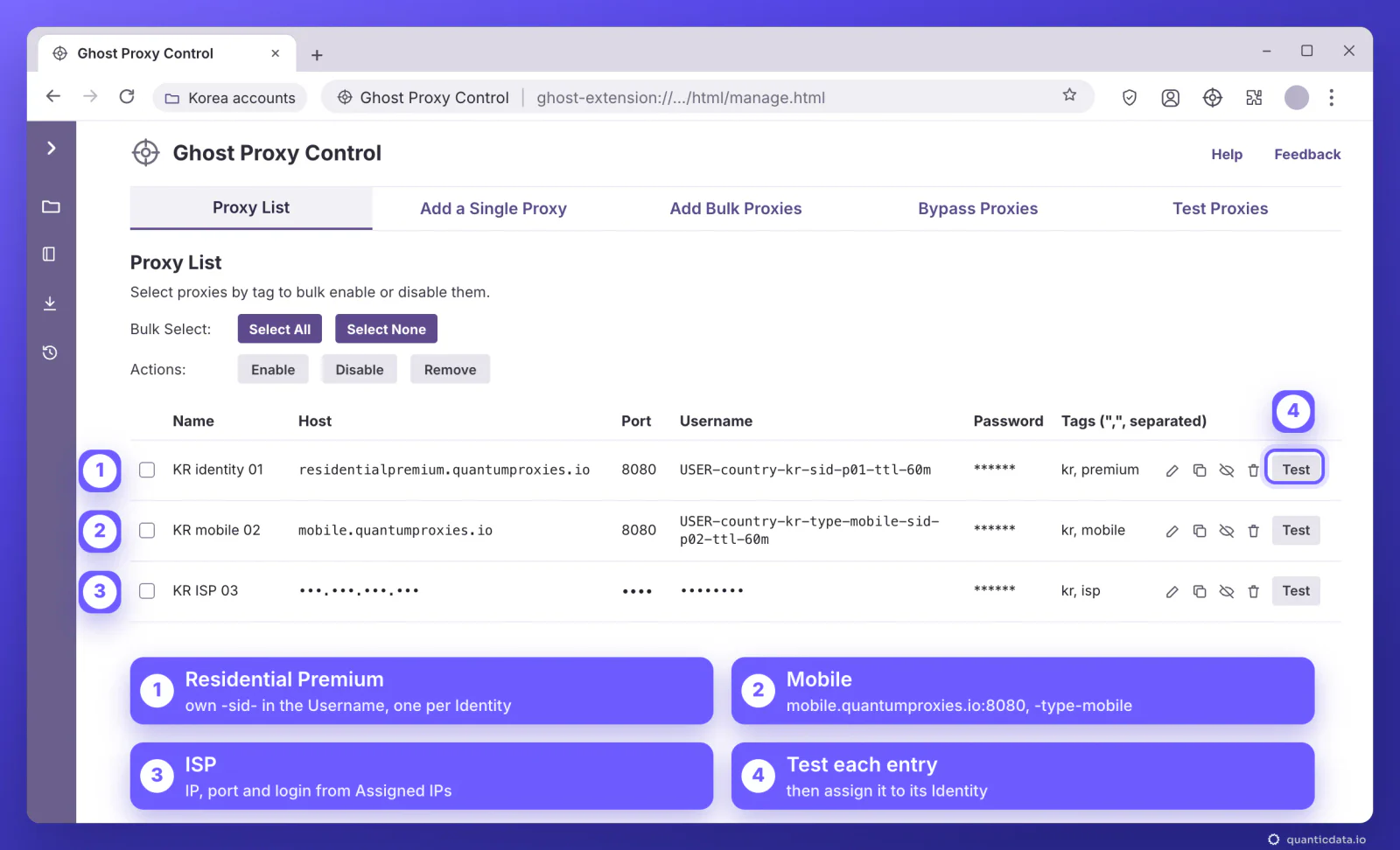Delete the KR identity 01 proxy
This screenshot has width=1400, height=850.
pos(1253,470)
